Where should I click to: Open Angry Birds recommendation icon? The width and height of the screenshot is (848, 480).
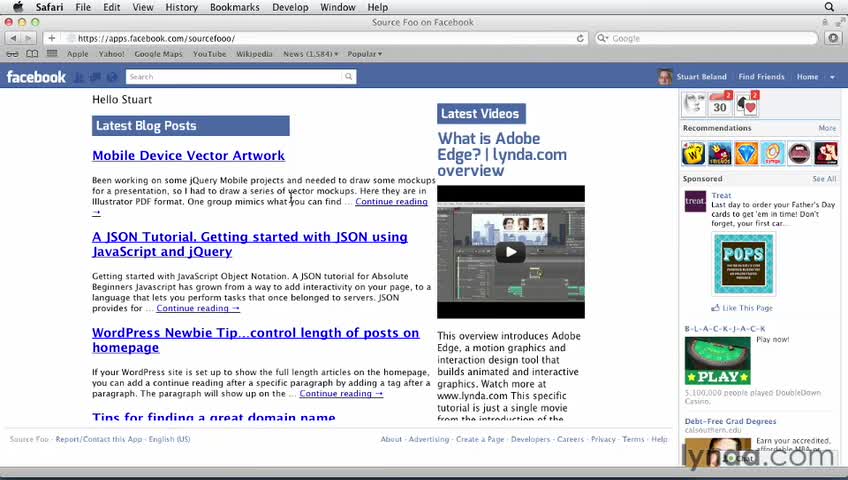(x=720, y=154)
